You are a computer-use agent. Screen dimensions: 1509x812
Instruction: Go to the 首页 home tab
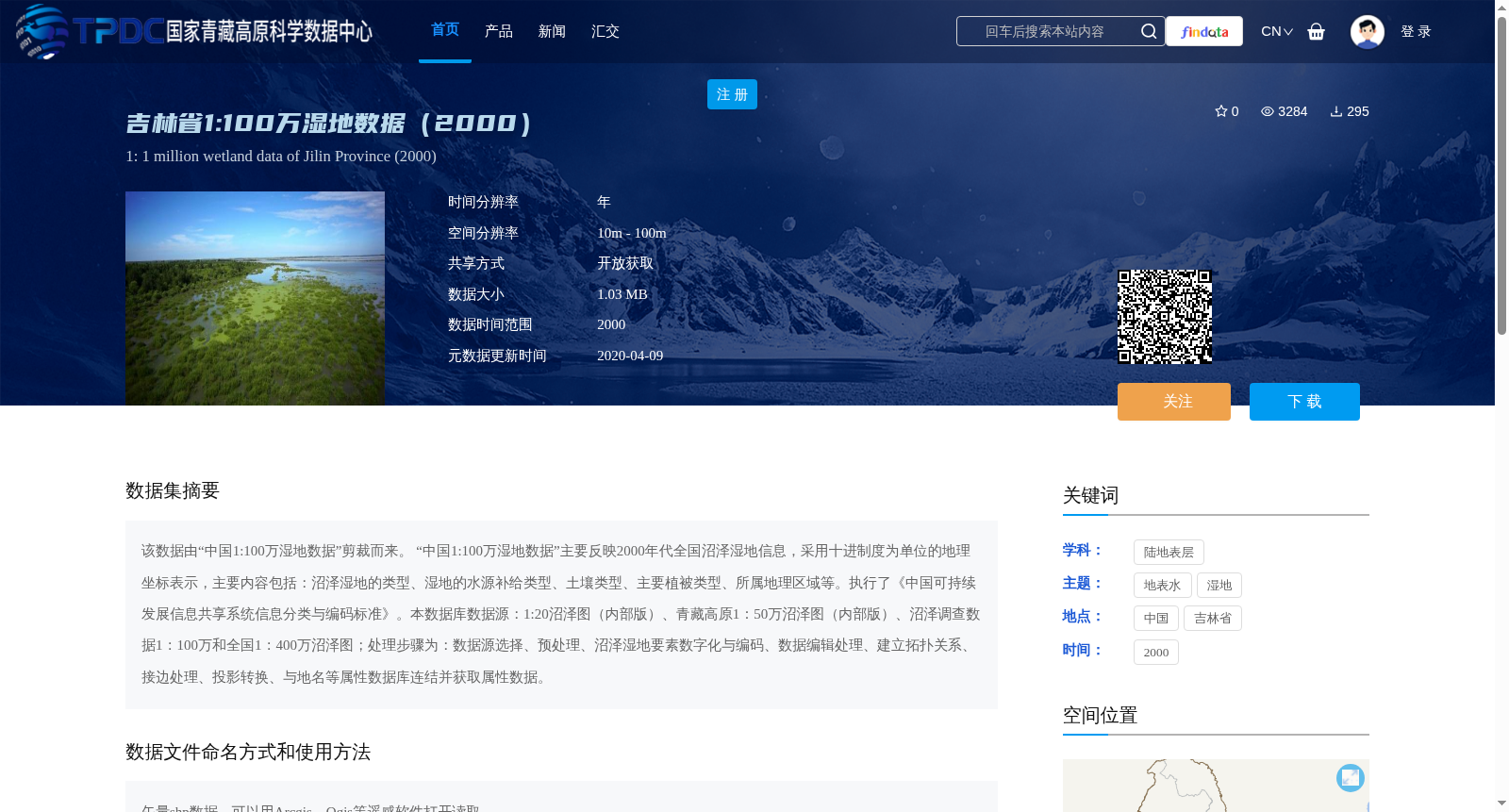(x=445, y=30)
